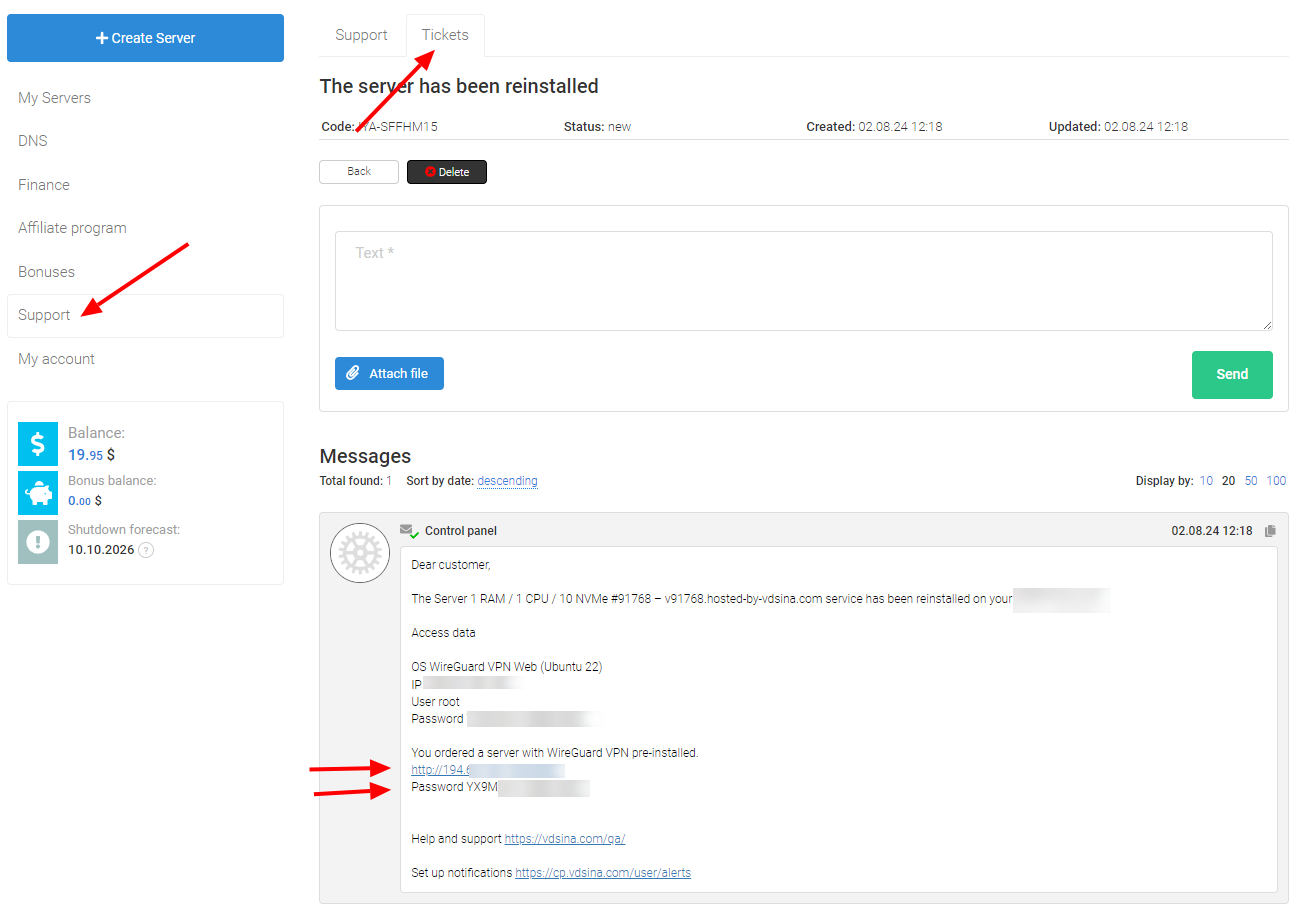This screenshot has width=1299, height=911.
Task: Click the Status: new text
Action: tap(597, 127)
